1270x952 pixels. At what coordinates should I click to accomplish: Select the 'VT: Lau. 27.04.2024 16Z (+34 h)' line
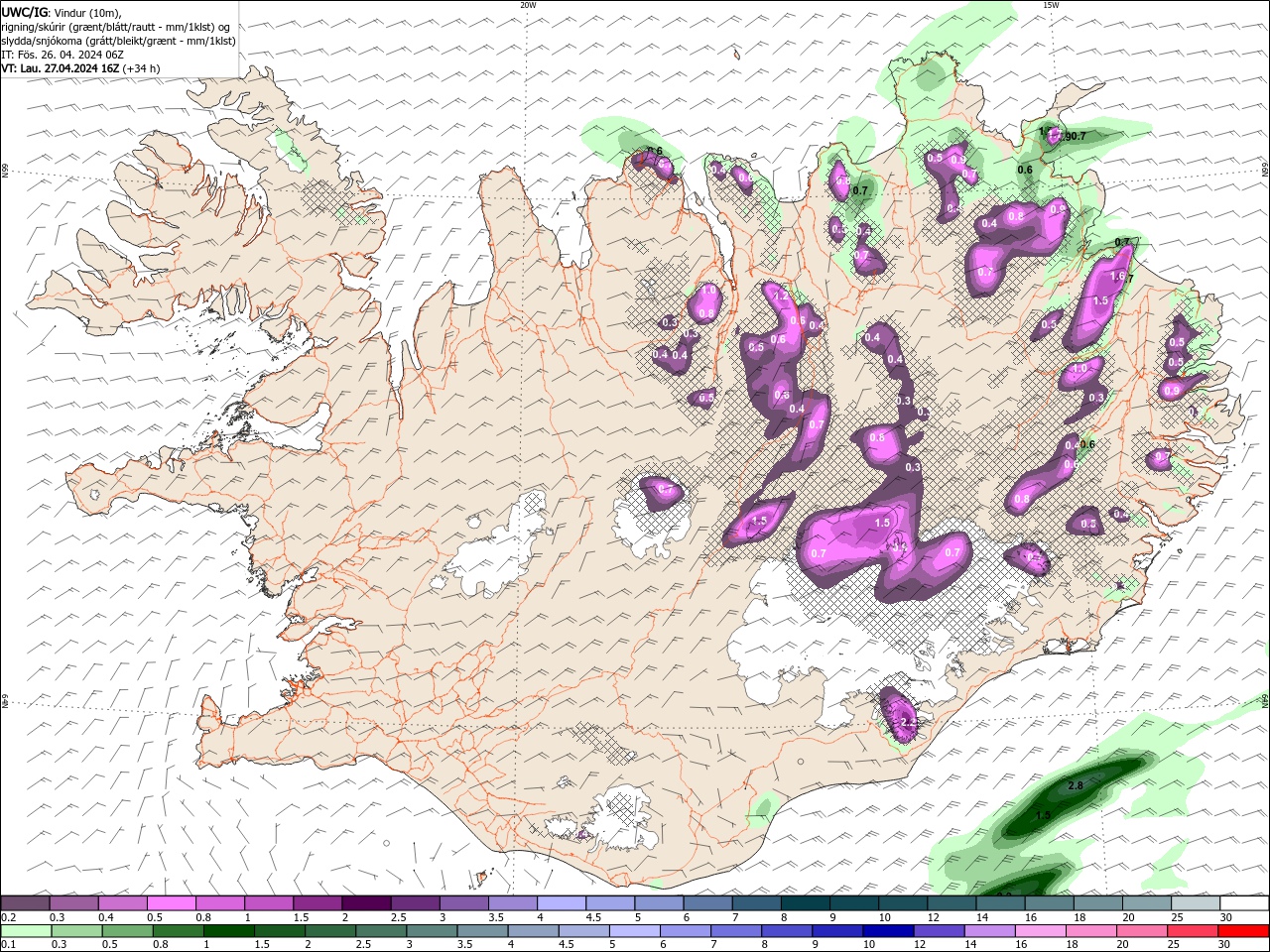coord(80,68)
